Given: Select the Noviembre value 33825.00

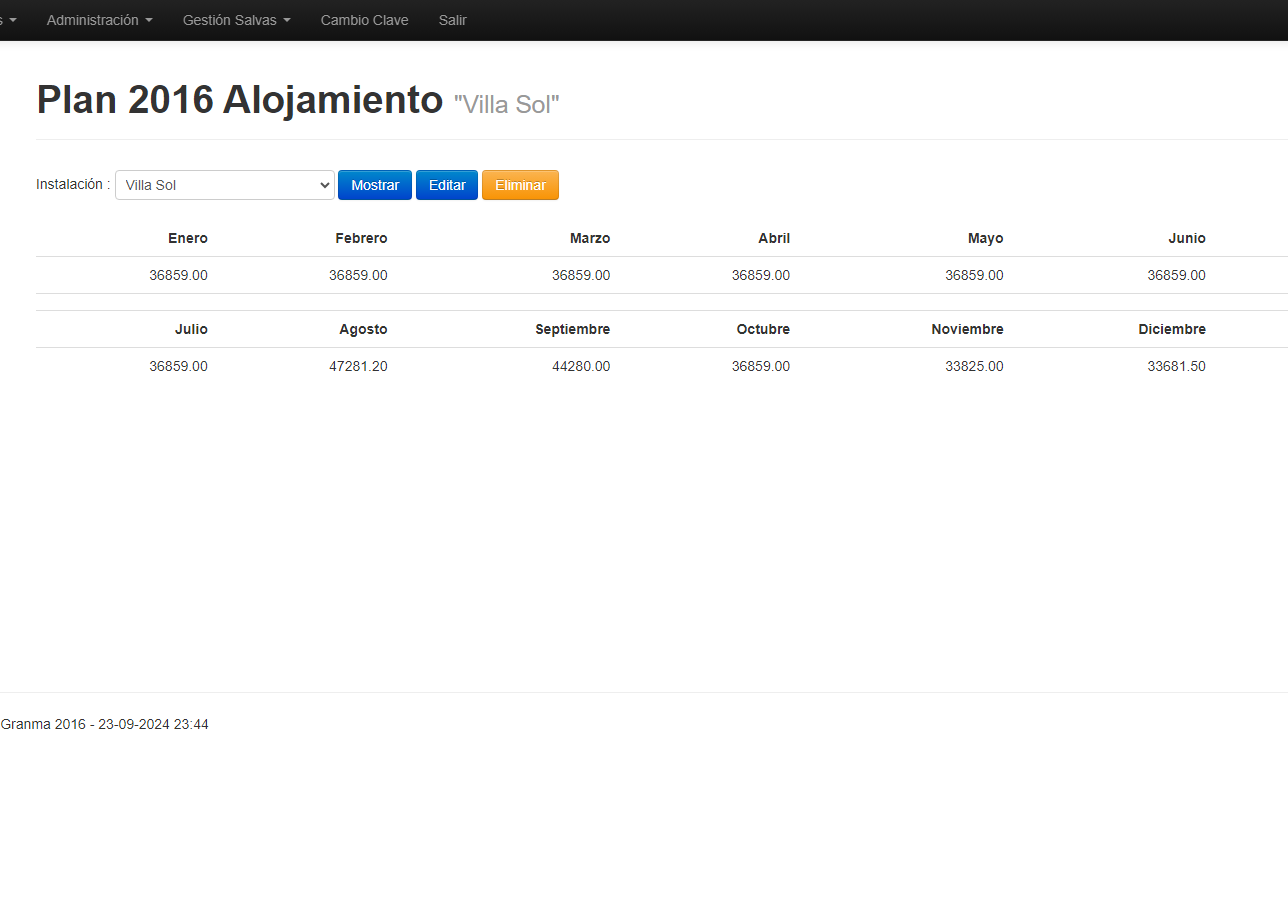Looking at the screenshot, I should tap(974, 366).
